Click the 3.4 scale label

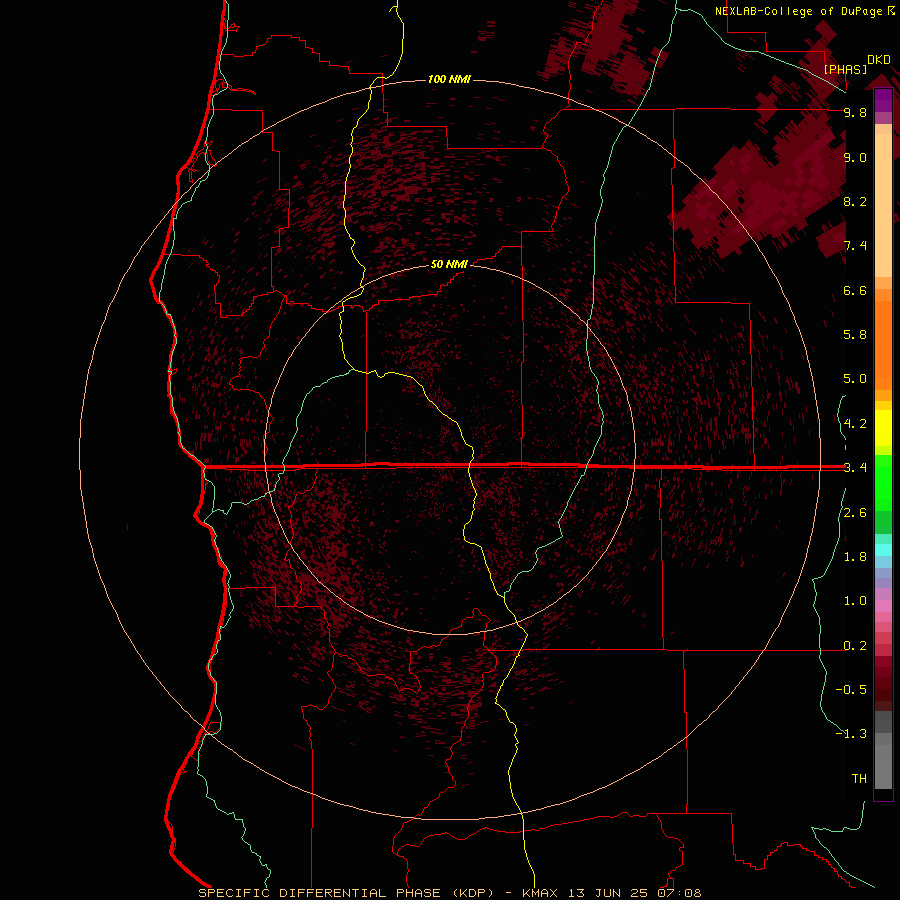[x=855, y=468]
